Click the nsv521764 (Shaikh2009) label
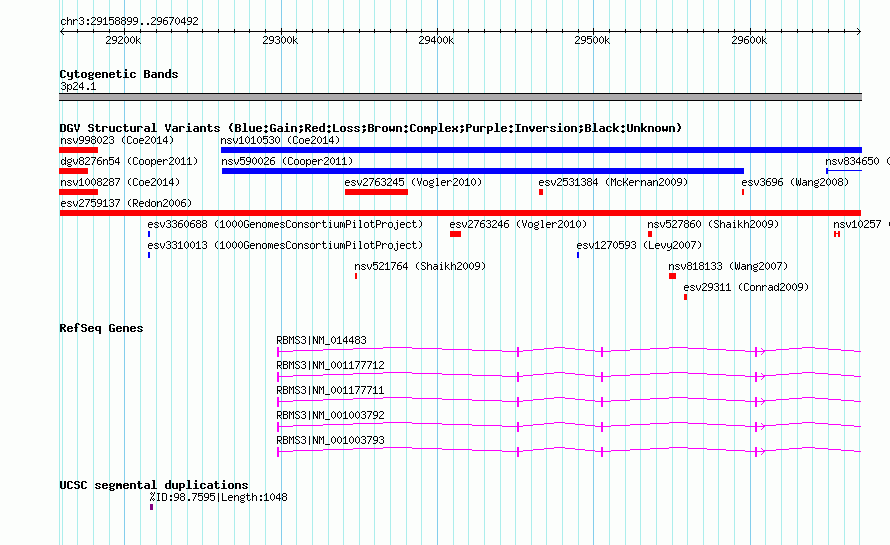890x545 pixels. (x=420, y=266)
